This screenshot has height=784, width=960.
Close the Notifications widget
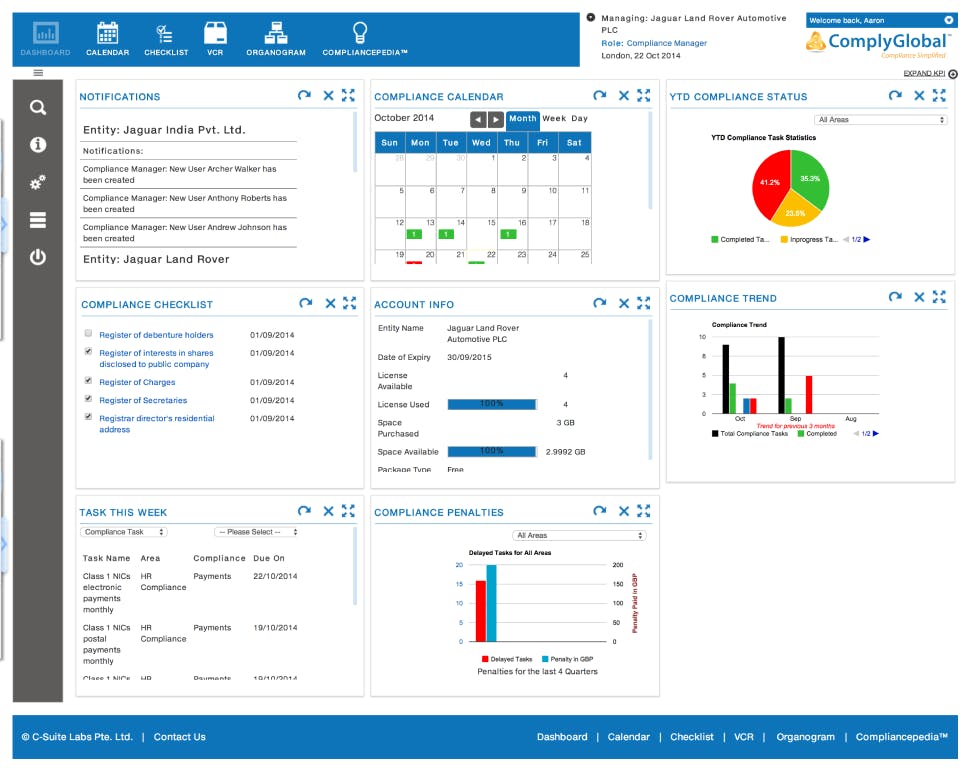click(x=329, y=95)
